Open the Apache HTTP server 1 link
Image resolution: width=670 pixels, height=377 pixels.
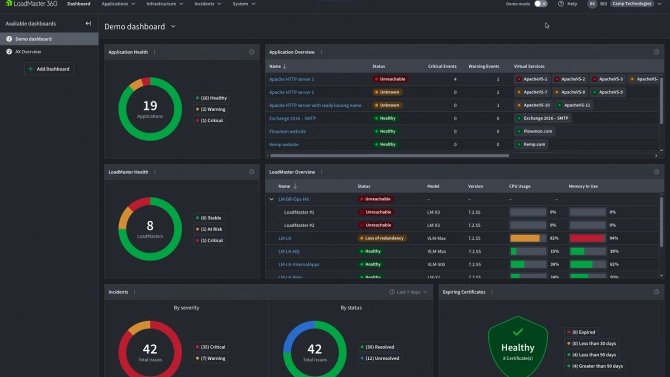(291, 79)
